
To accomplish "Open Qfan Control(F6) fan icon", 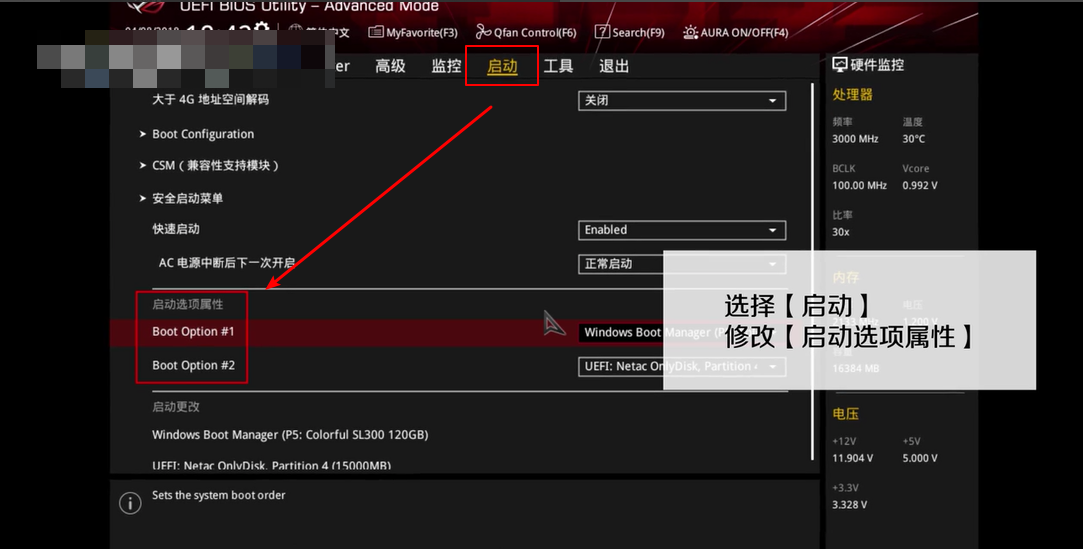I will pyautogui.click(x=484, y=32).
